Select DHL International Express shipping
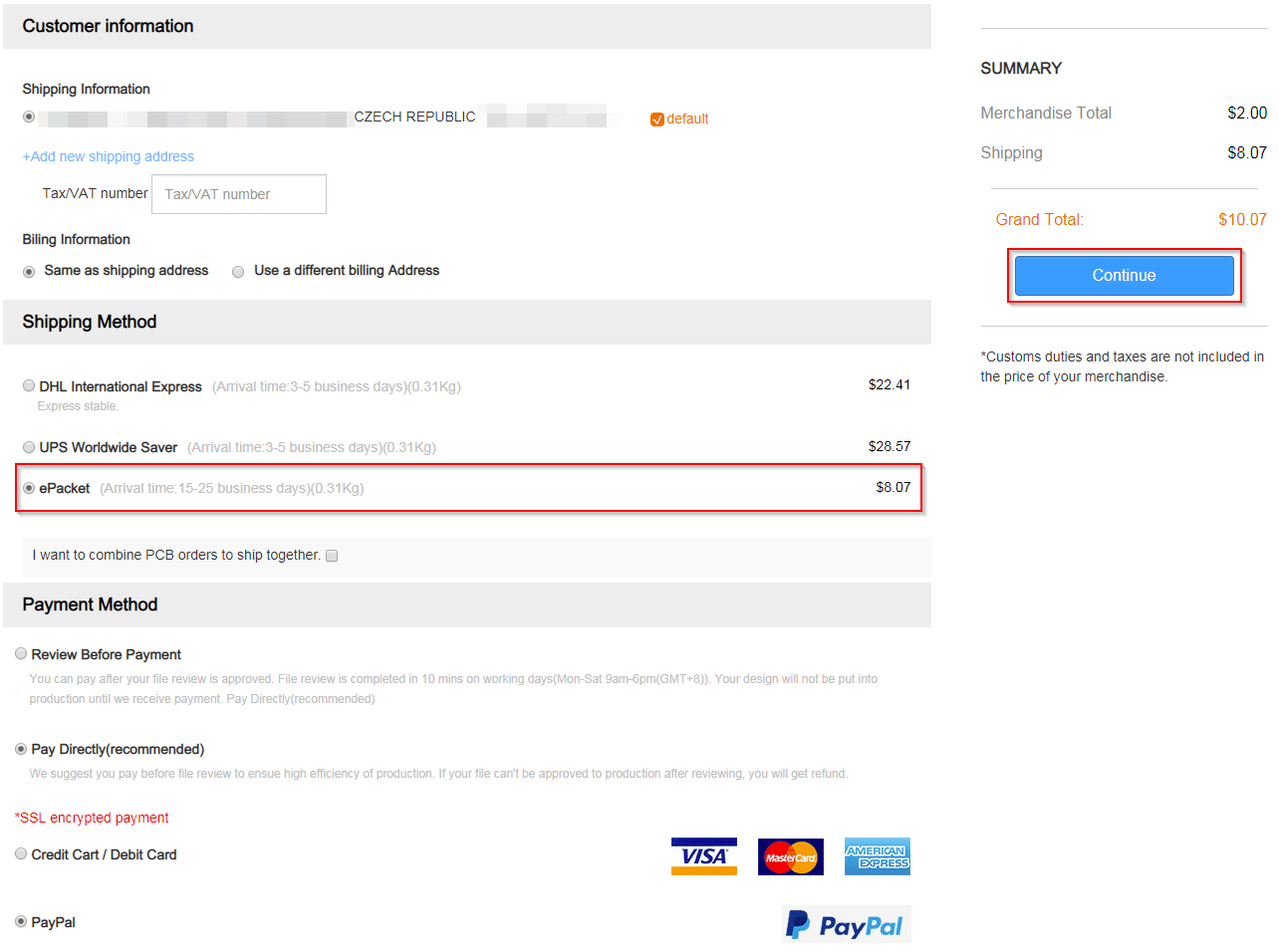Viewport: 1279px width, 952px height. pyautogui.click(x=29, y=385)
